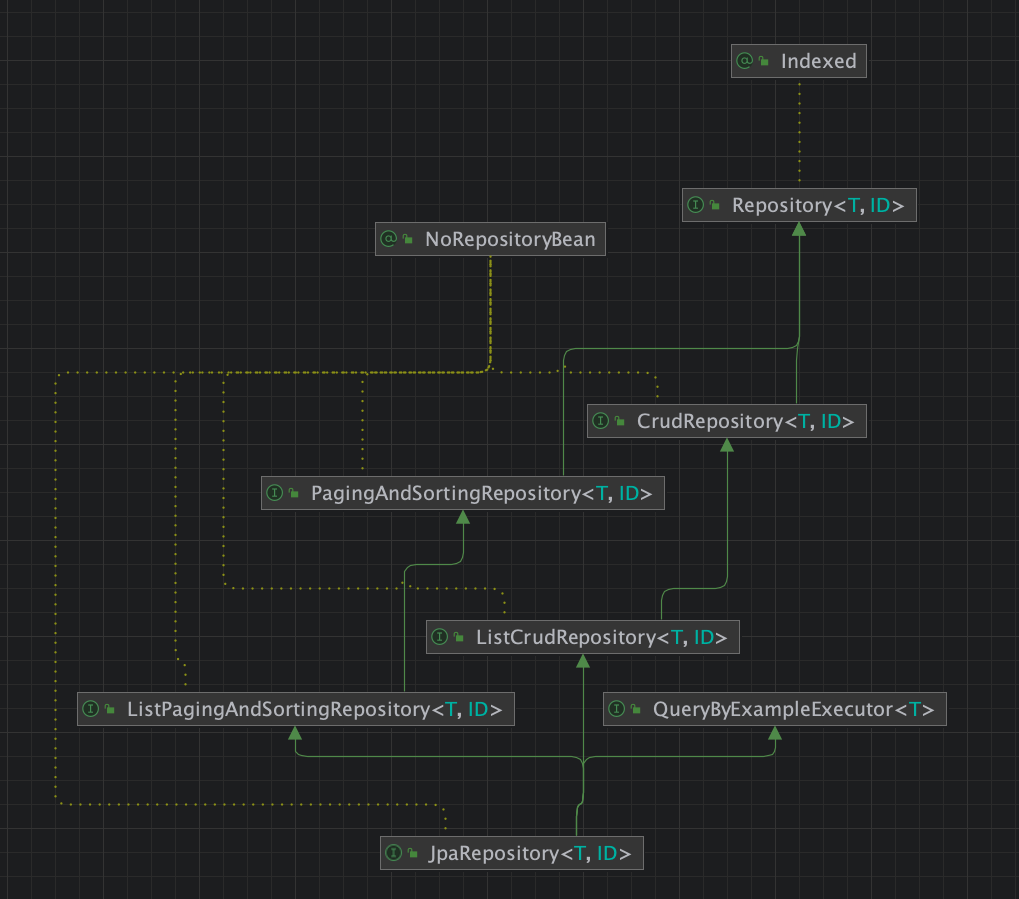This screenshot has height=899, width=1019.
Task: Click the lock icon on PagingAndSortingRepository
Action: [294, 493]
